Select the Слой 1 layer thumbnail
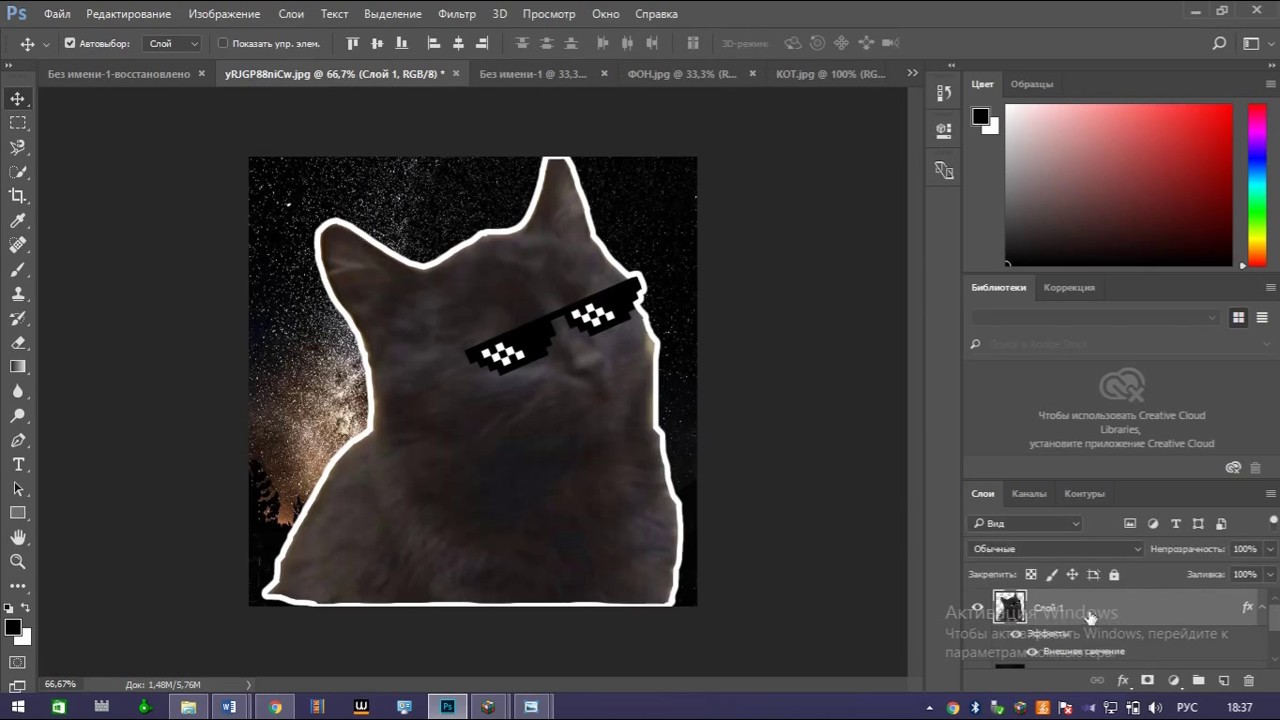 [x=1010, y=607]
